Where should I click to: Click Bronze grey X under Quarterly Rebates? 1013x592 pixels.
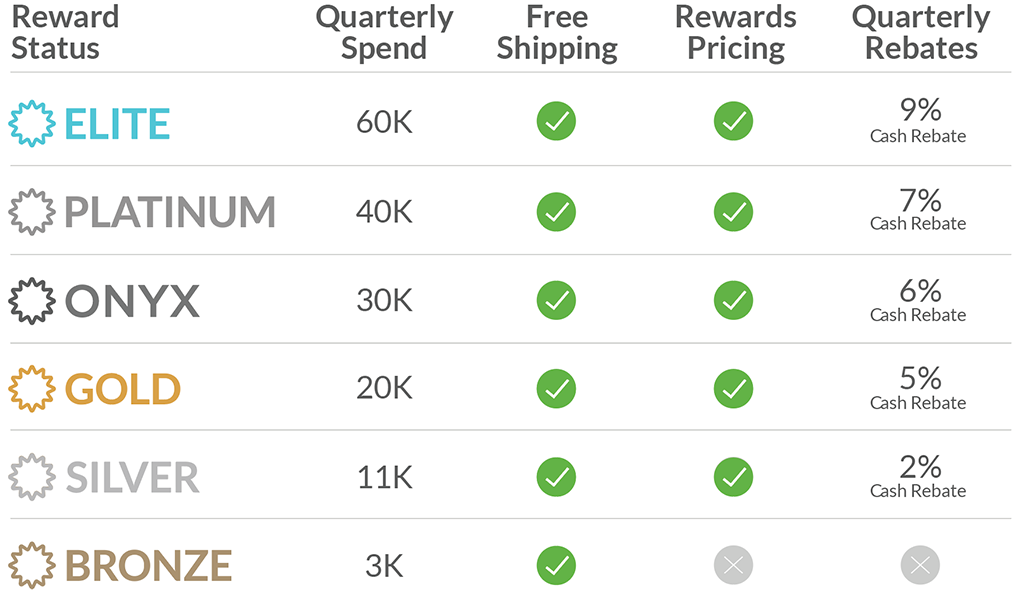pyautogui.click(x=920, y=566)
